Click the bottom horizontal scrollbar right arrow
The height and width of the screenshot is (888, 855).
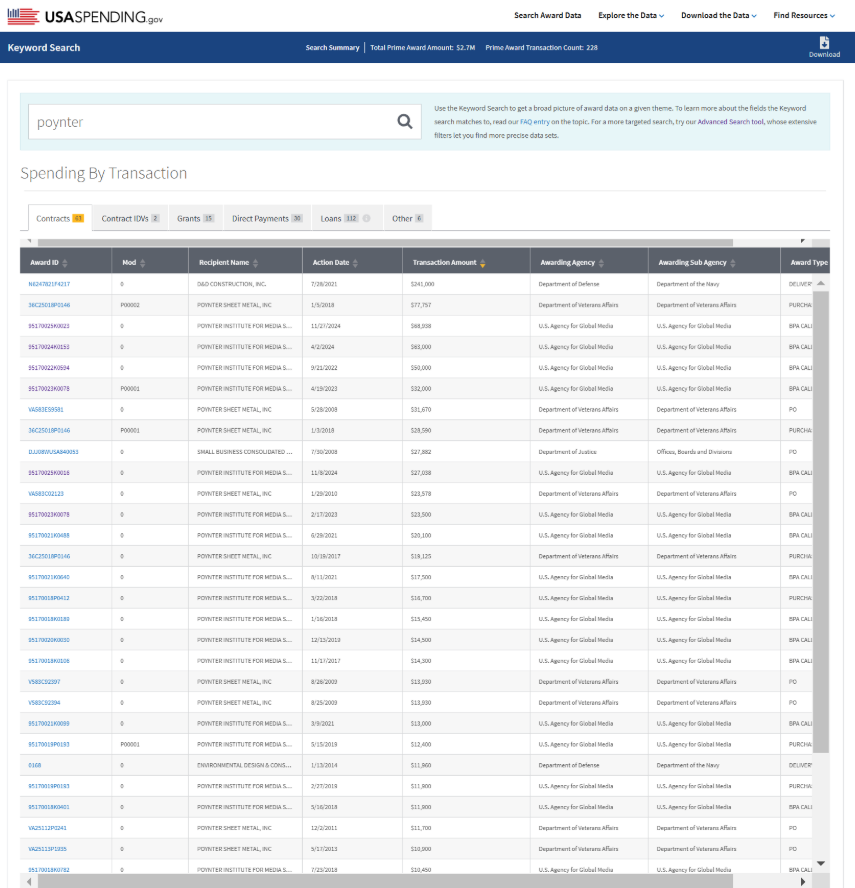[802, 882]
